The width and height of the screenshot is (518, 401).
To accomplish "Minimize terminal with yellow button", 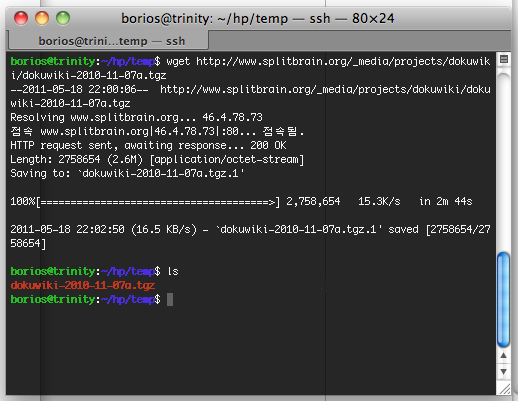I will click(x=42, y=18).
